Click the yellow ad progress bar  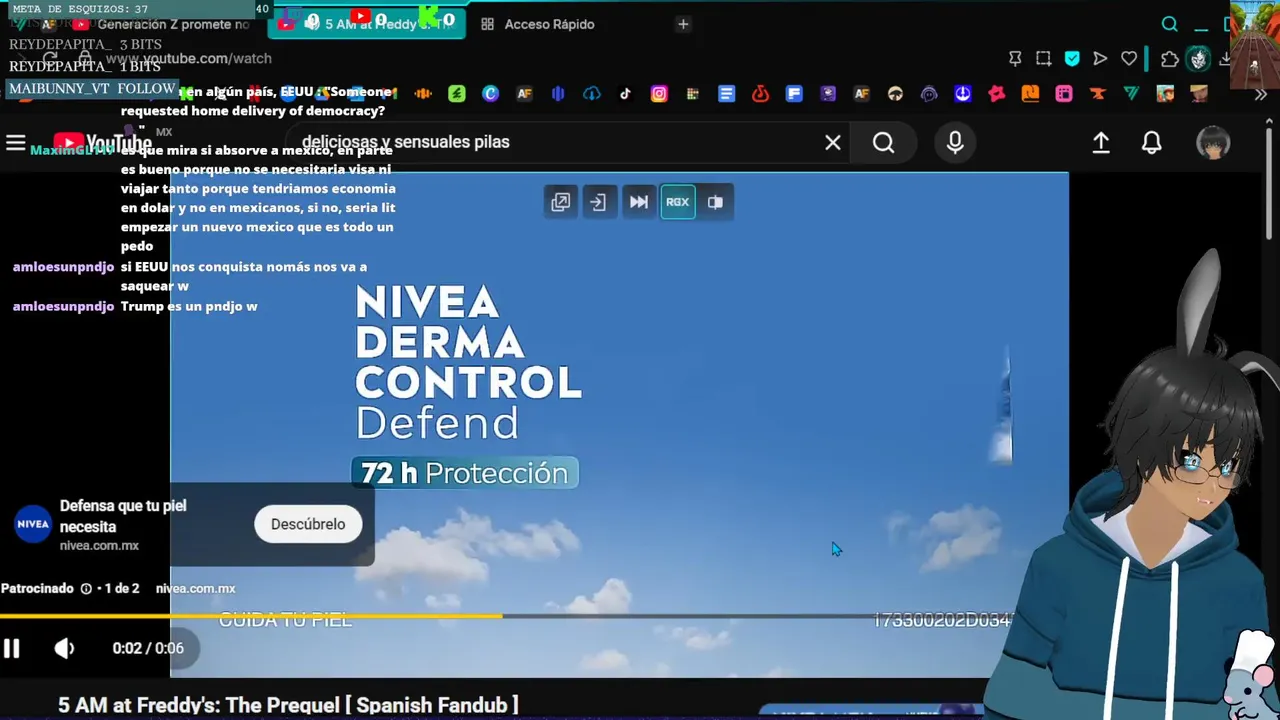point(250,616)
